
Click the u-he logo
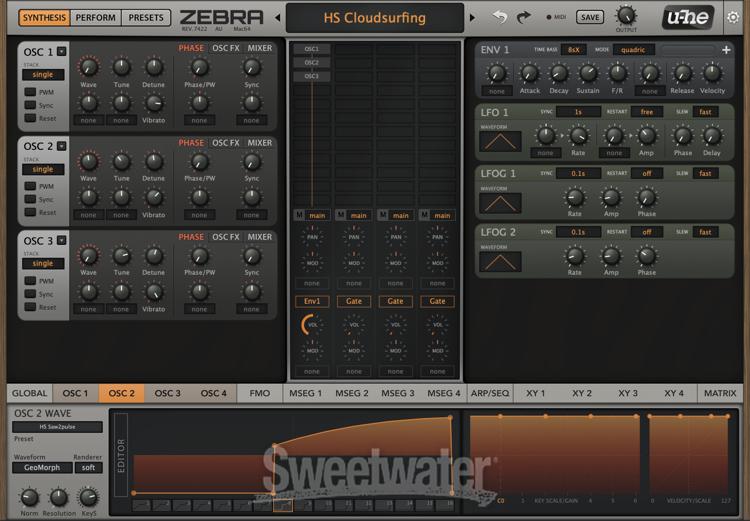pos(688,17)
